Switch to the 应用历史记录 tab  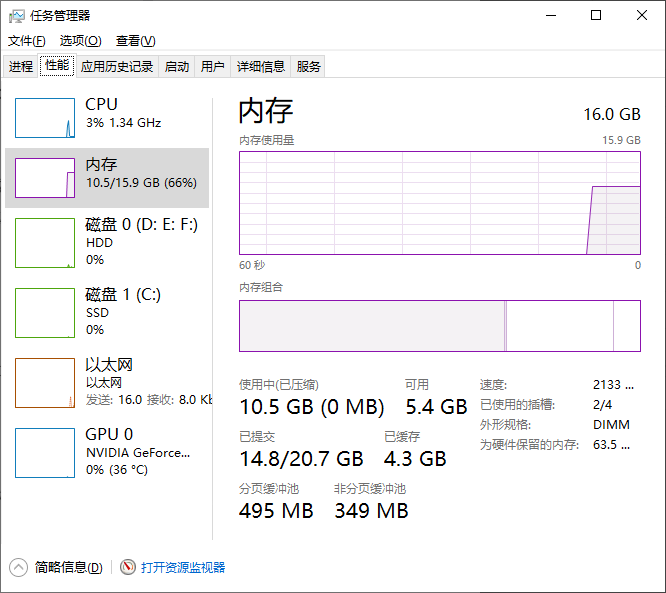point(117,67)
